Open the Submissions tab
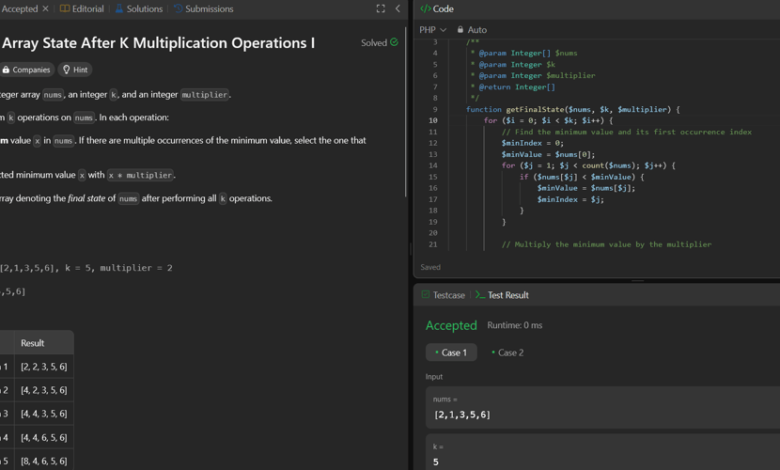780x470 pixels. [x=203, y=8]
